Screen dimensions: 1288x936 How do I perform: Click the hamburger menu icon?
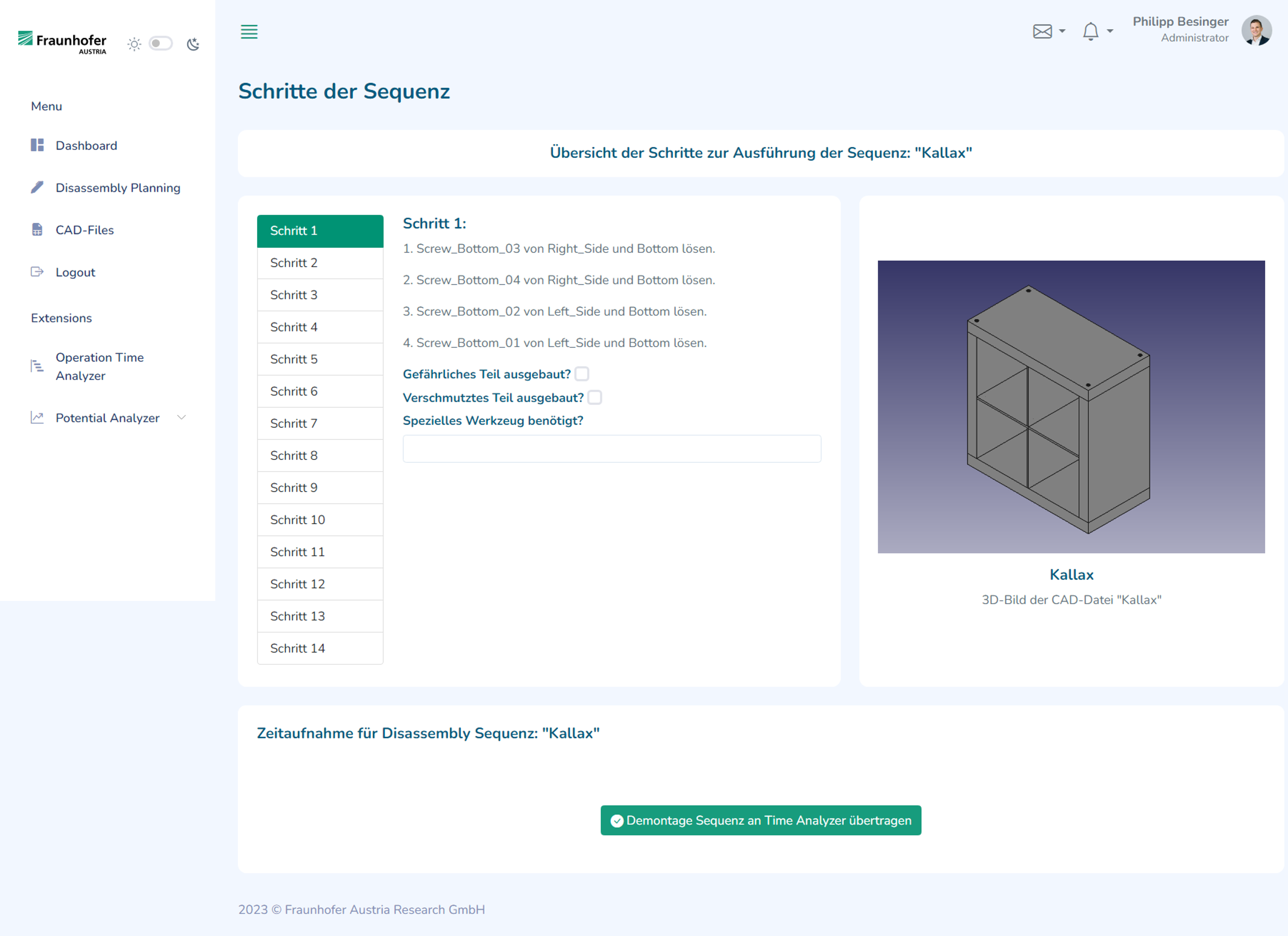249,32
